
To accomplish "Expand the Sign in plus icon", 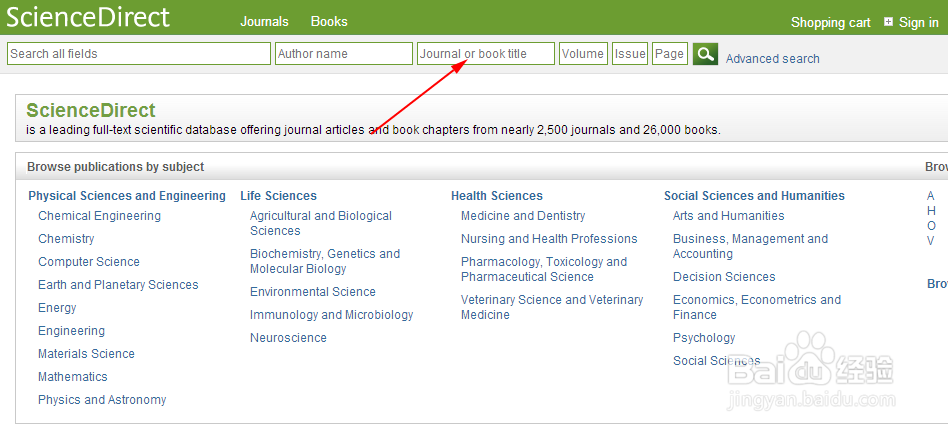I will point(888,22).
